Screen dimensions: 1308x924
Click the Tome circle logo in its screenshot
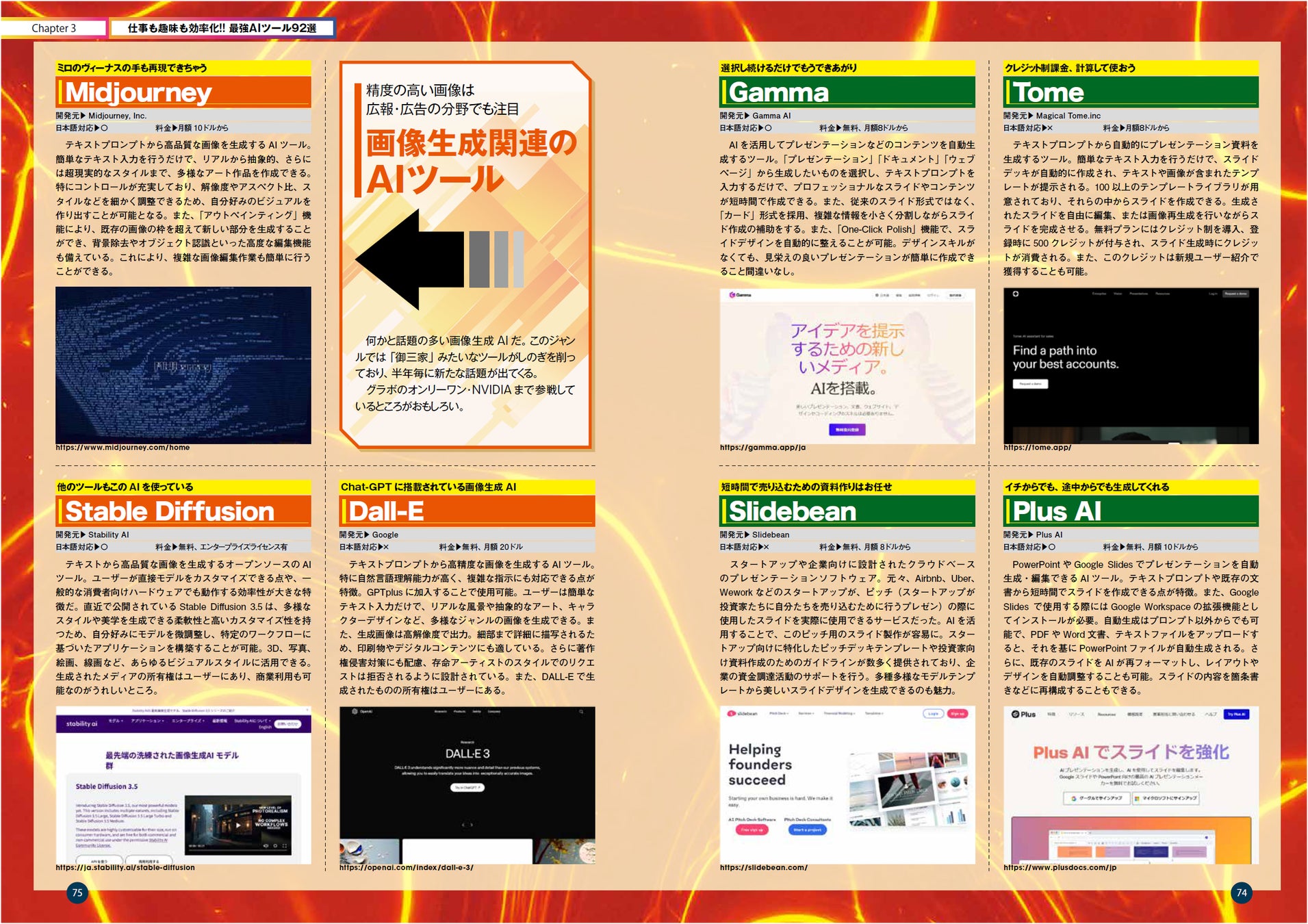1016,294
